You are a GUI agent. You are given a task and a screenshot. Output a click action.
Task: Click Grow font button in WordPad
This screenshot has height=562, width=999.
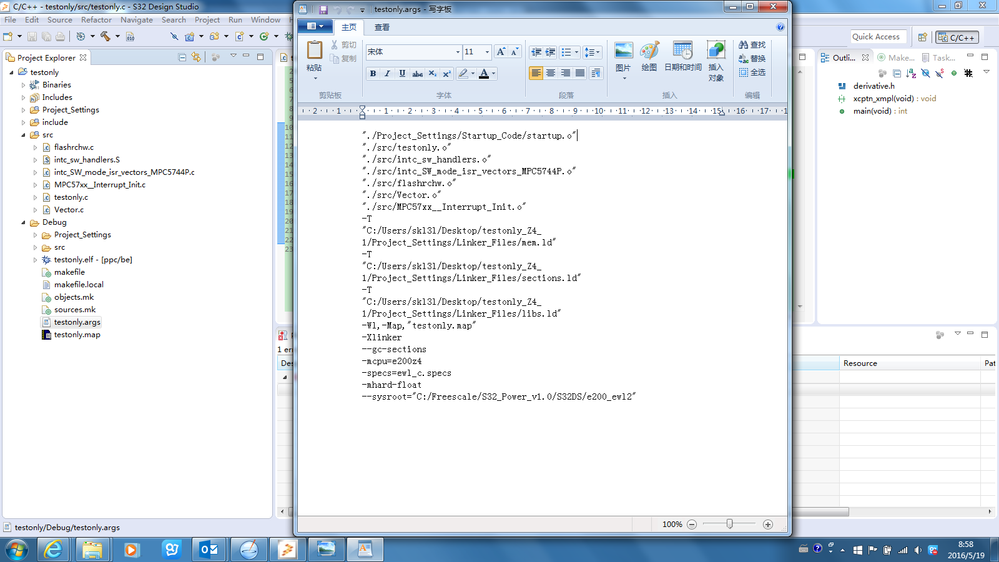501,52
